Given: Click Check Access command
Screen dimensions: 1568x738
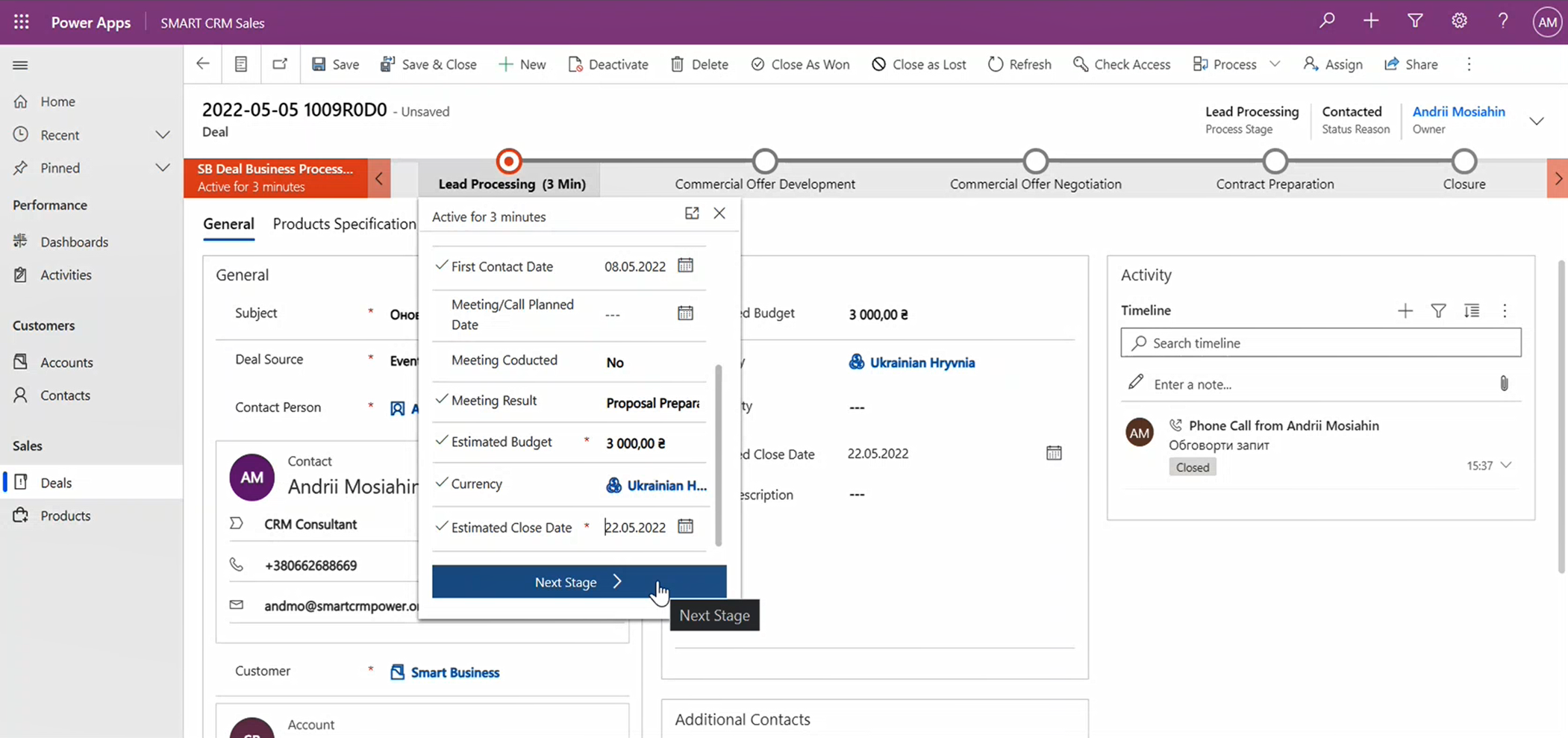Looking at the screenshot, I should (x=1122, y=64).
